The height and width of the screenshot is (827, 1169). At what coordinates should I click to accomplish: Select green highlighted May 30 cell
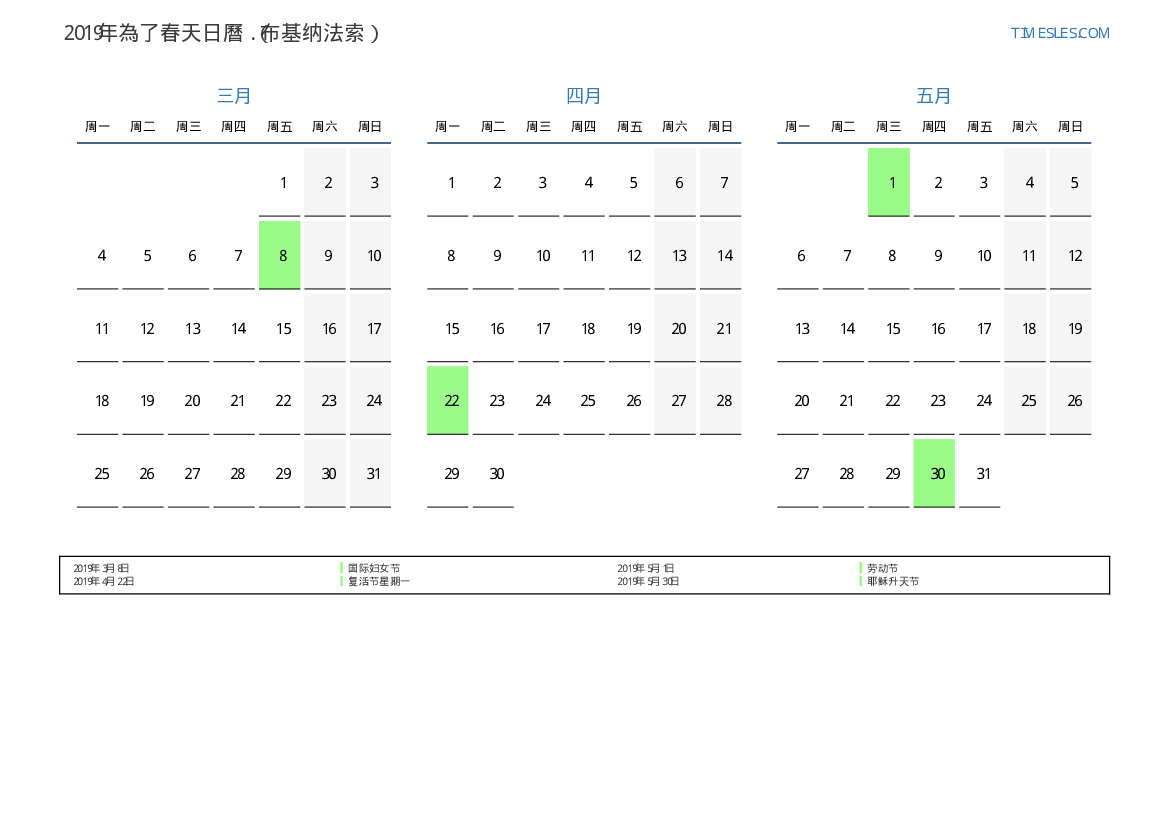coord(934,473)
